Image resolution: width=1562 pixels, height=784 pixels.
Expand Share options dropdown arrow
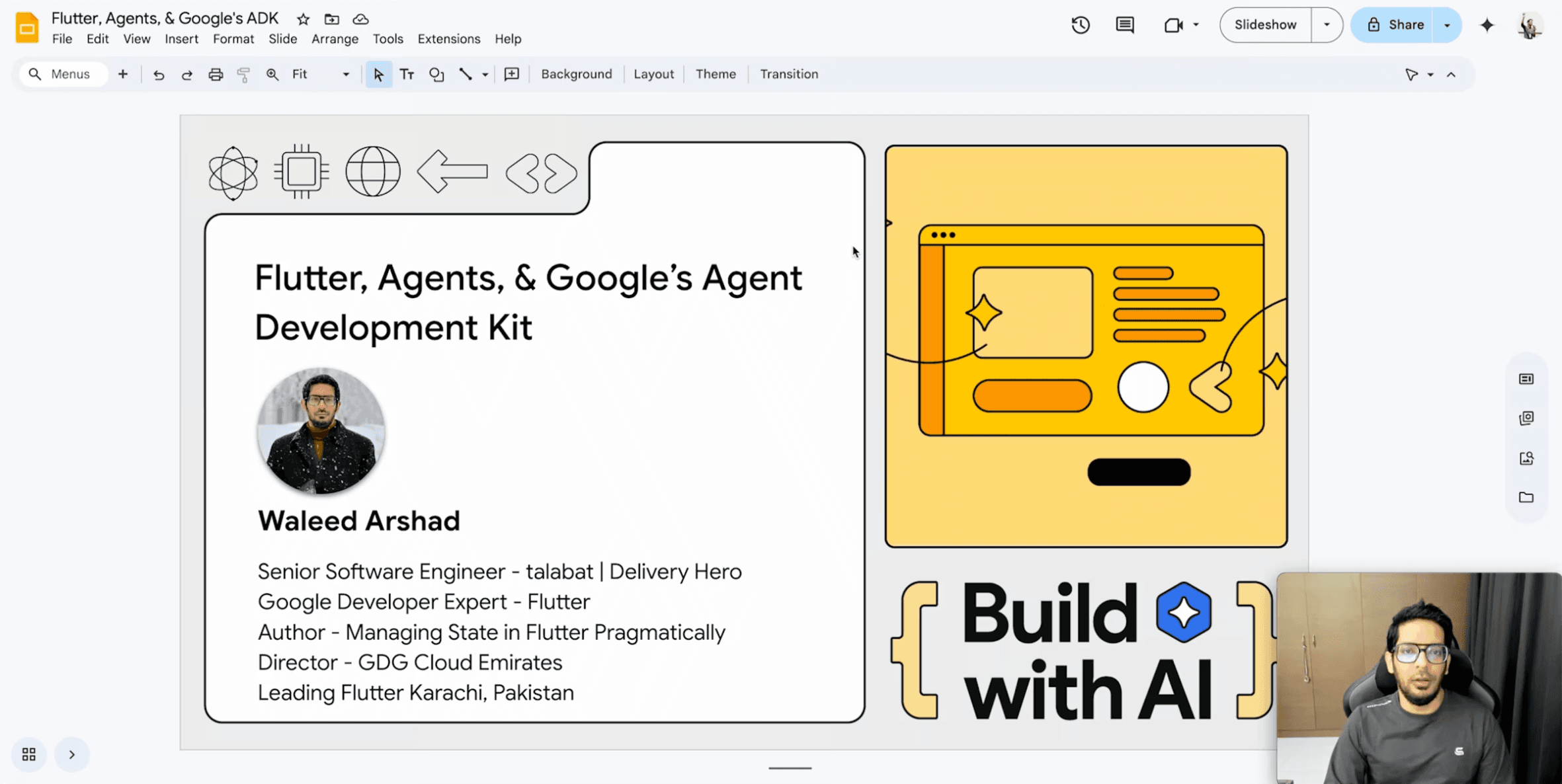click(1447, 25)
